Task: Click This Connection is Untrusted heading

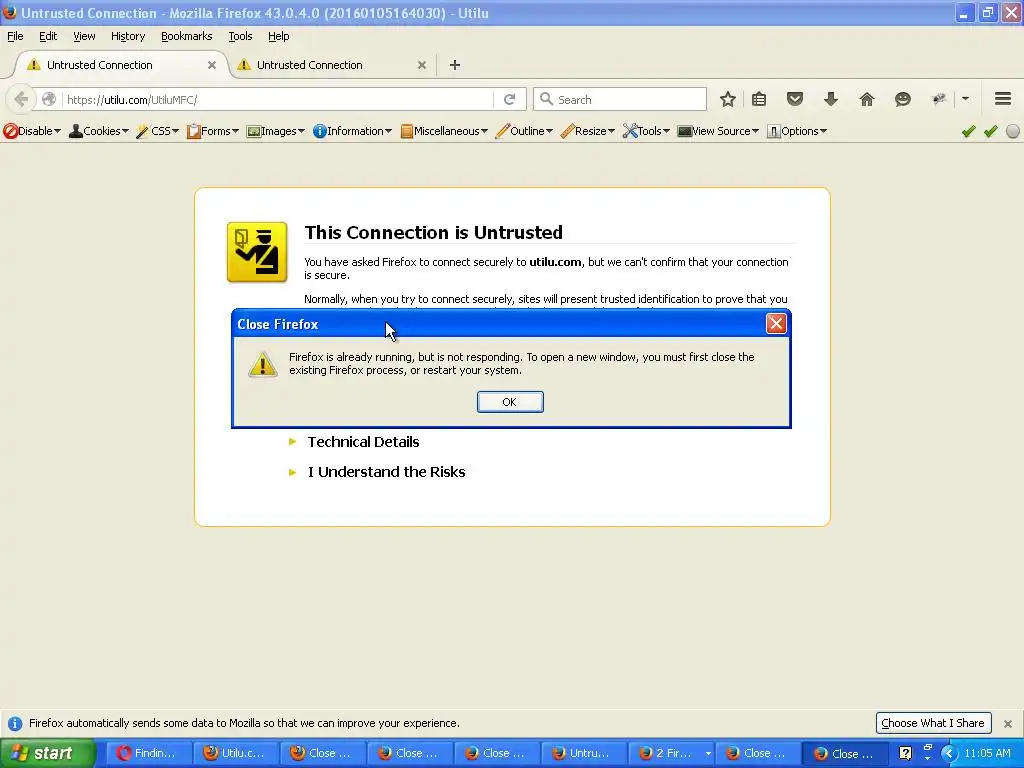Action: pyautogui.click(x=434, y=232)
